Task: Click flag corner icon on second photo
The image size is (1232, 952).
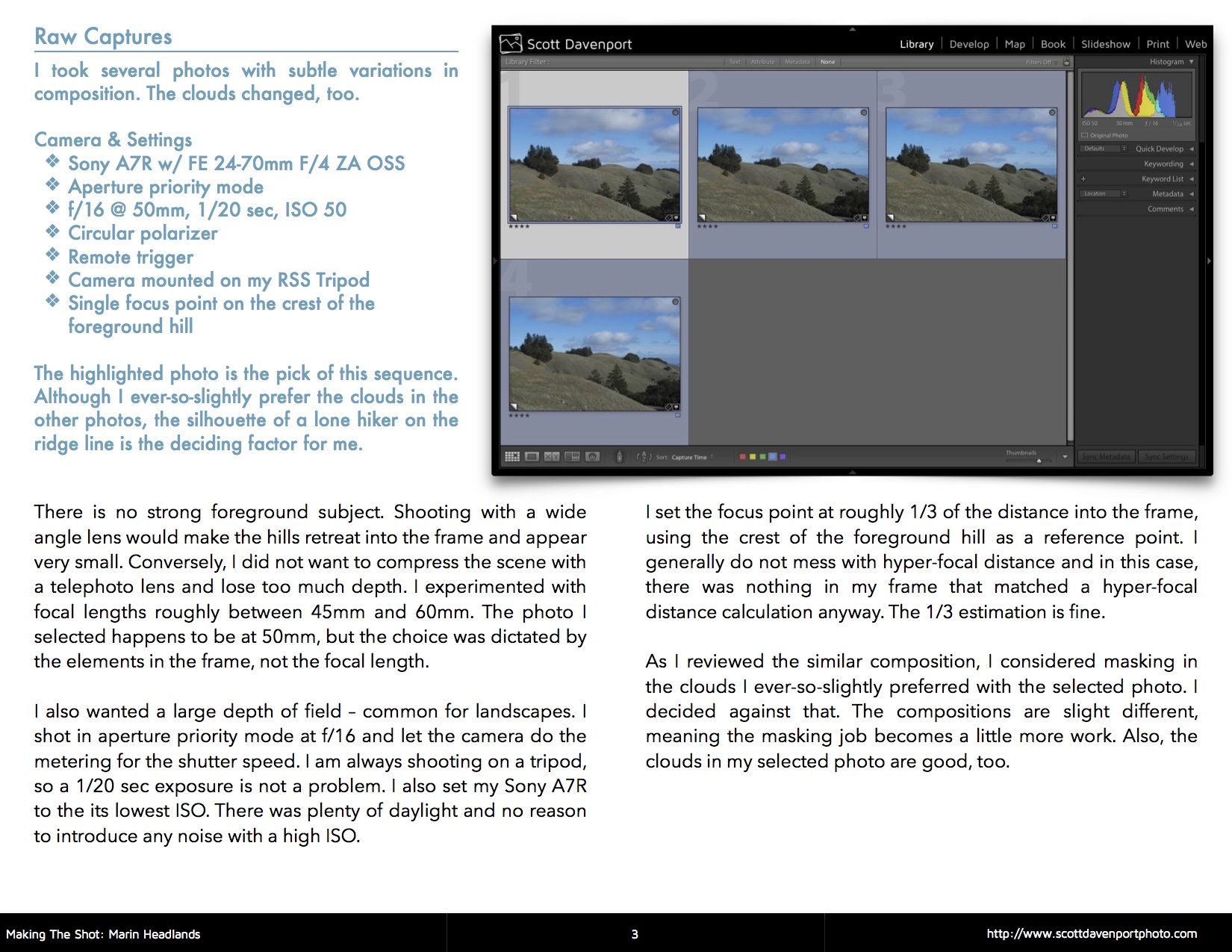Action: click(702, 217)
